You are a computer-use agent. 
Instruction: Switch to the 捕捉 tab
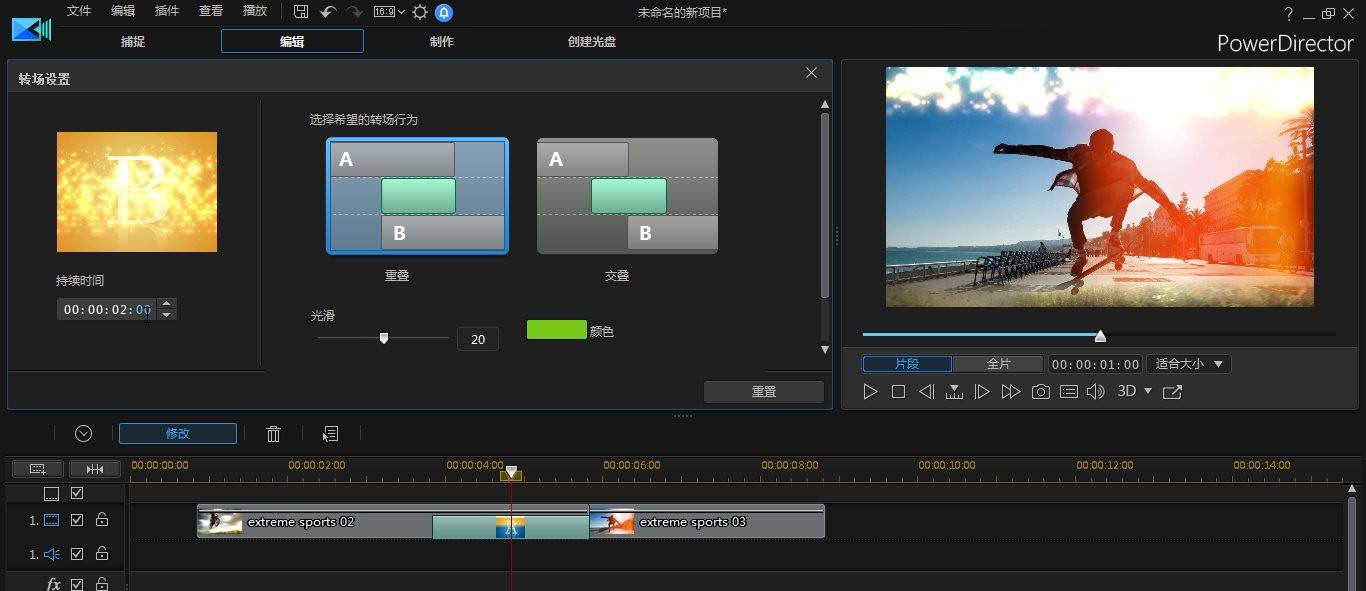coord(133,42)
